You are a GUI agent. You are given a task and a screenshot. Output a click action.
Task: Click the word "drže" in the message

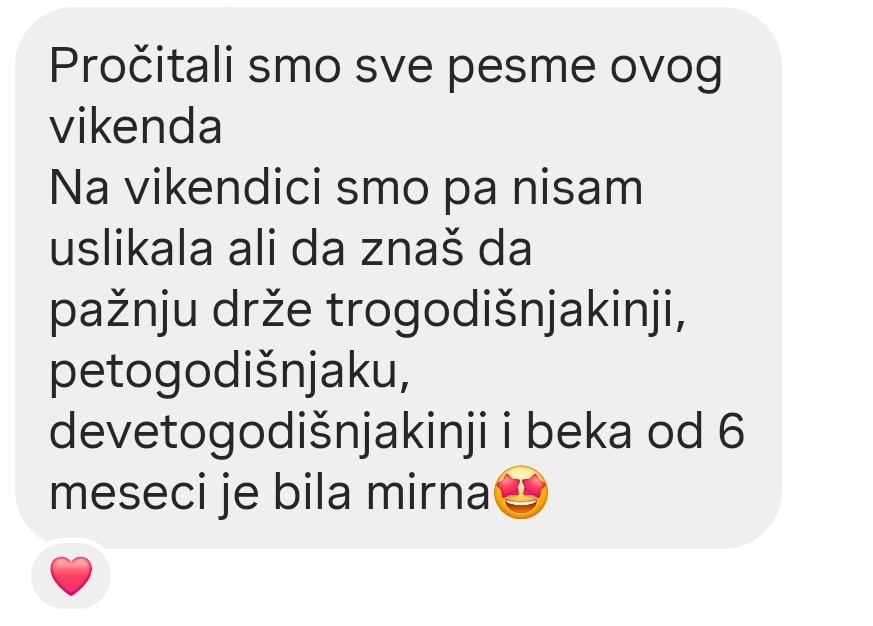pos(262,310)
